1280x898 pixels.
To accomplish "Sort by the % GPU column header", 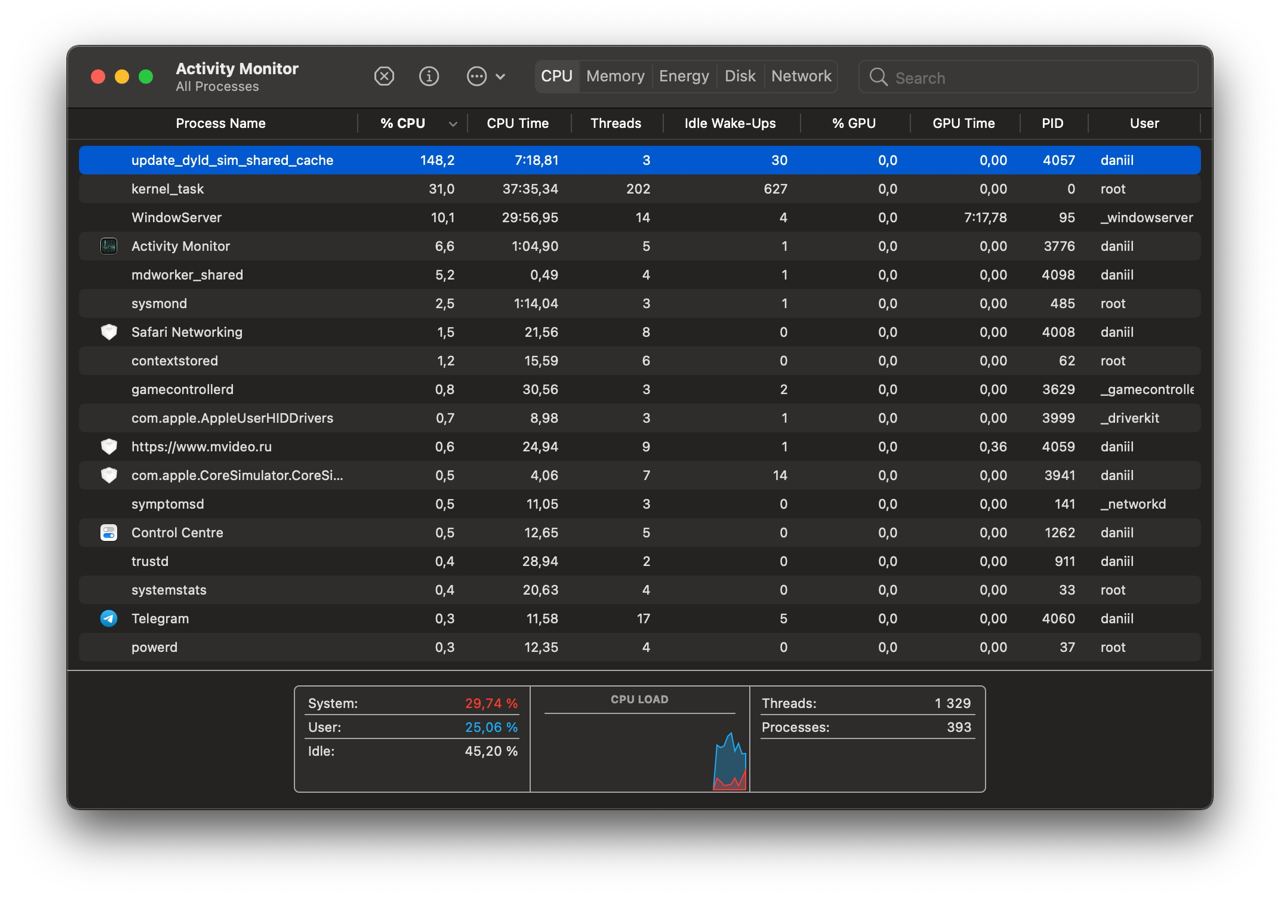I will (x=854, y=123).
